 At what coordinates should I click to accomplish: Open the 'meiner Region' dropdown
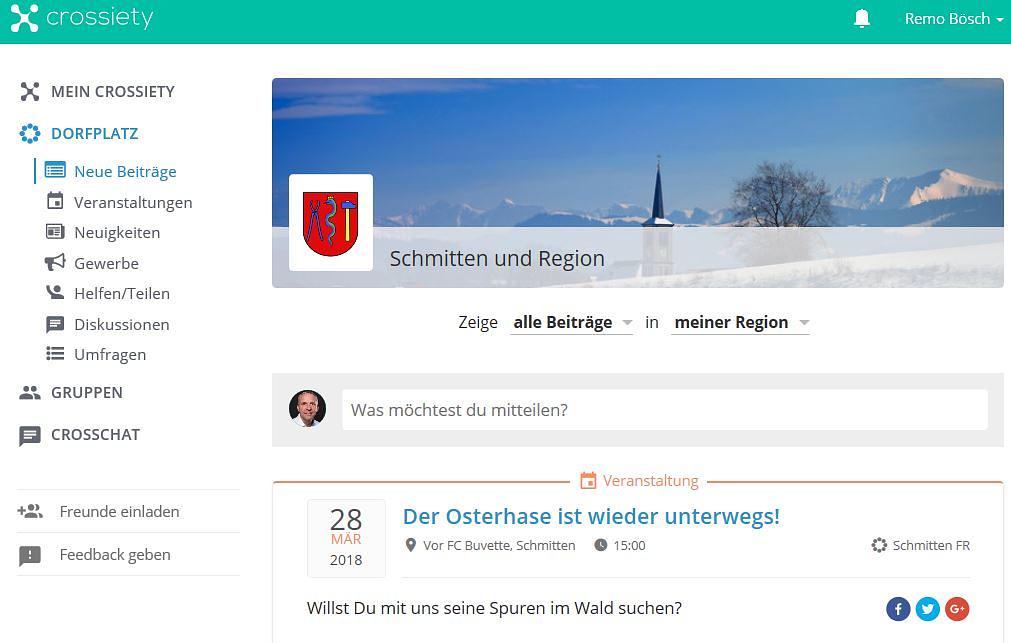click(x=740, y=323)
